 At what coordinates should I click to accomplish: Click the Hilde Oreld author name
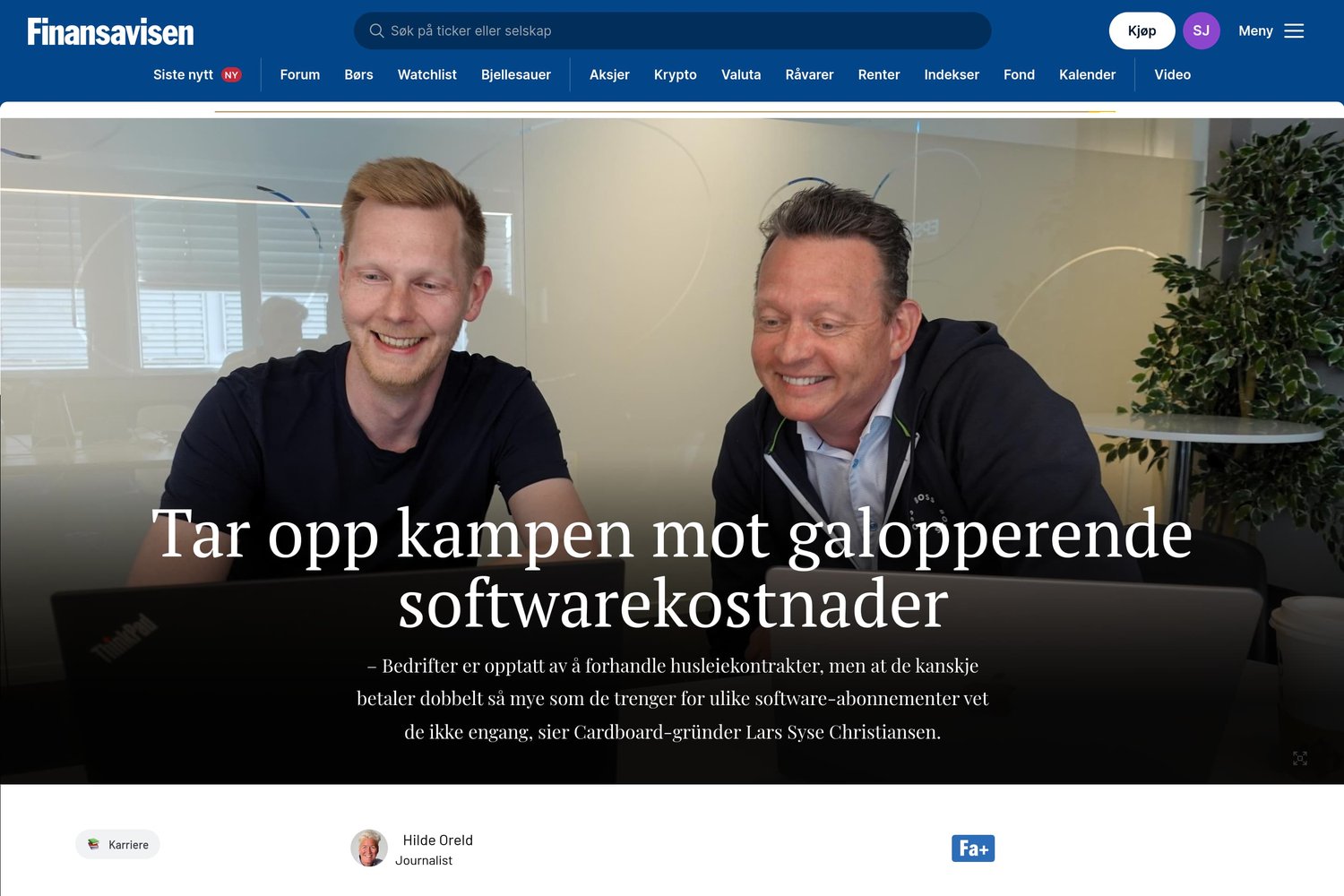click(x=437, y=840)
